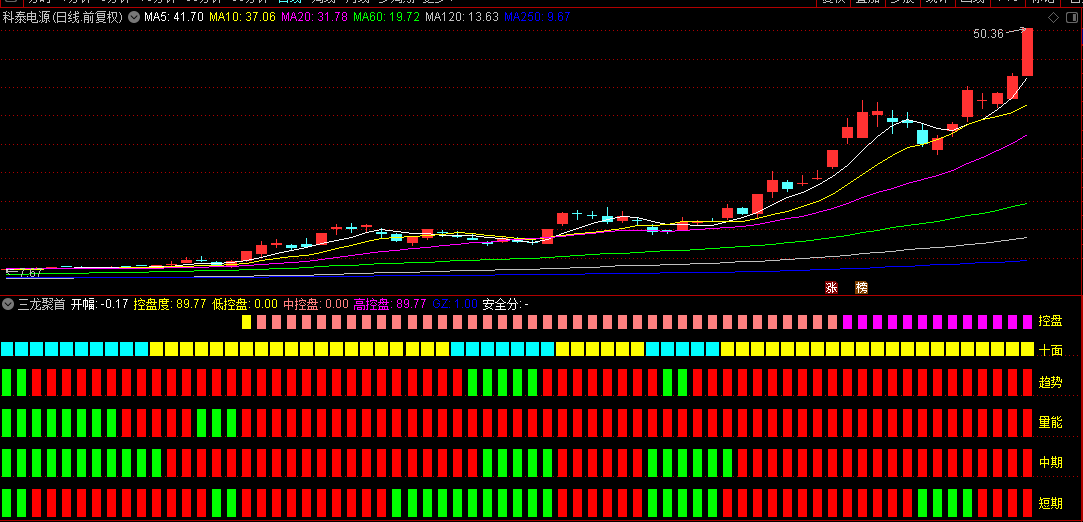Image resolution: width=1083 pixels, height=522 pixels.
Task: Expand the 三龙聚首 indicator dropdown arrow
Action: click(8, 304)
